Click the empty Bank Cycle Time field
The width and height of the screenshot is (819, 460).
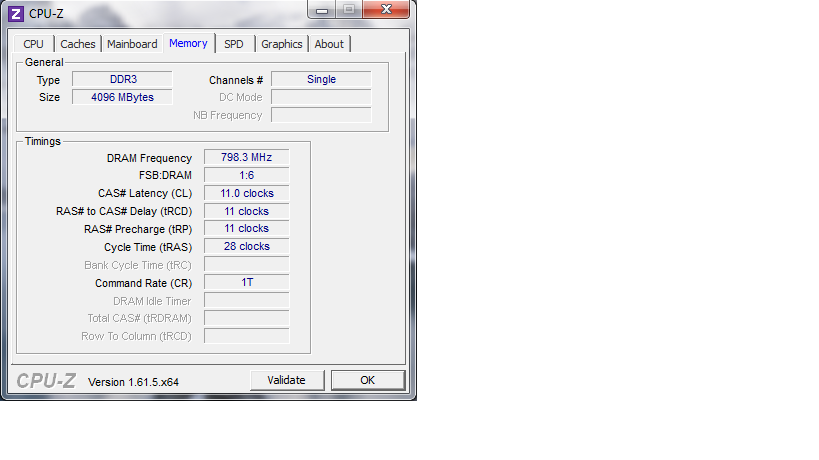point(247,265)
